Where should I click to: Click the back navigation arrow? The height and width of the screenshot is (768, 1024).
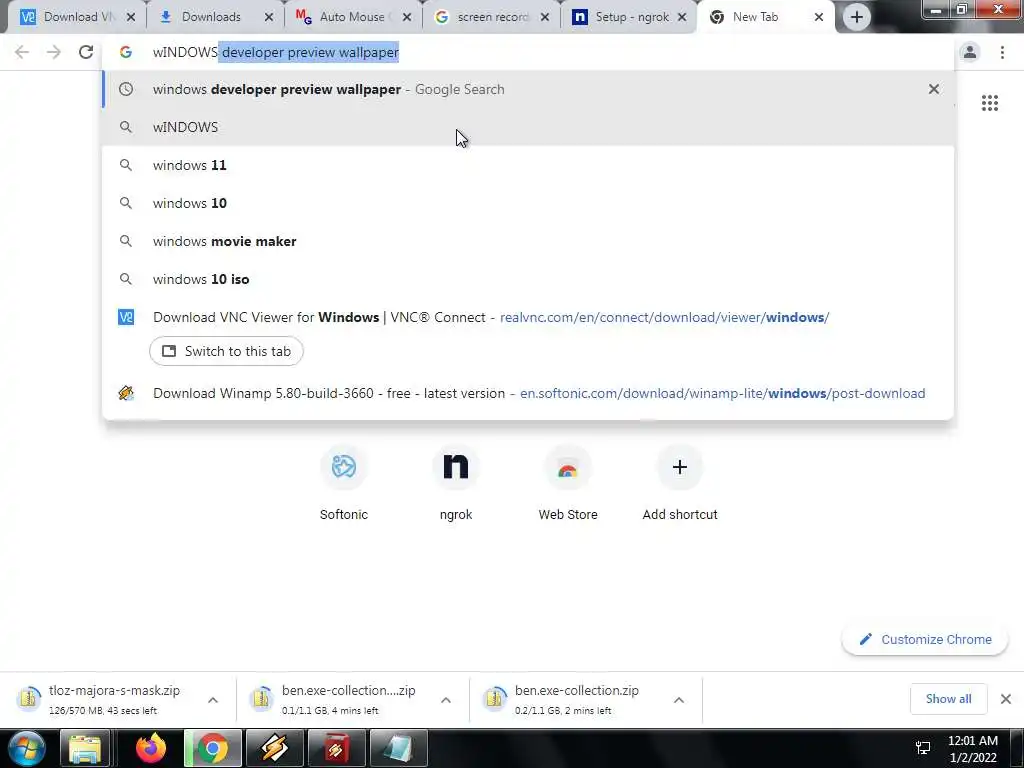coord(22,52)
